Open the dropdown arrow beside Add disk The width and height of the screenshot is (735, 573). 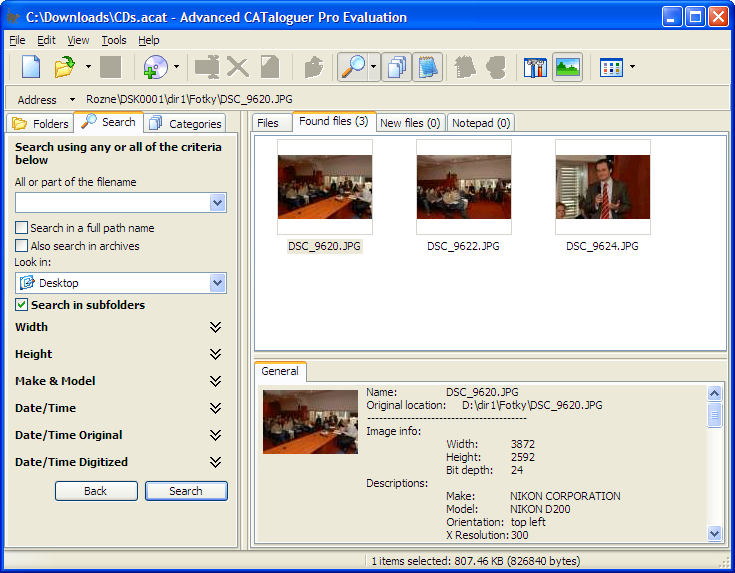176,67
